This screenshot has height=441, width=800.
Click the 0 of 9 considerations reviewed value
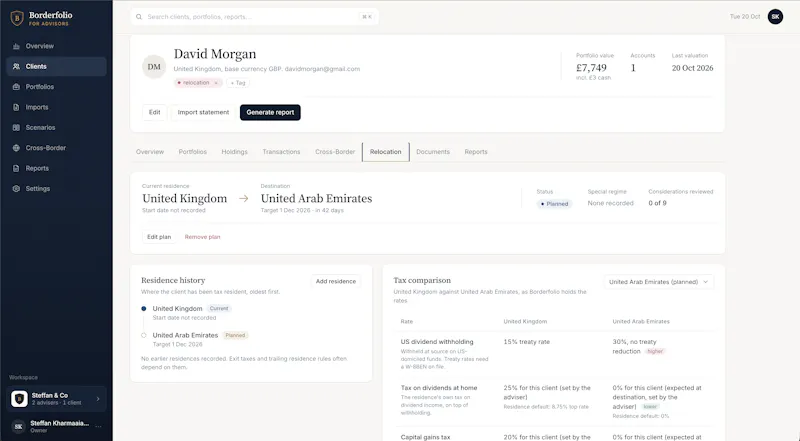(x=657, y=203)
